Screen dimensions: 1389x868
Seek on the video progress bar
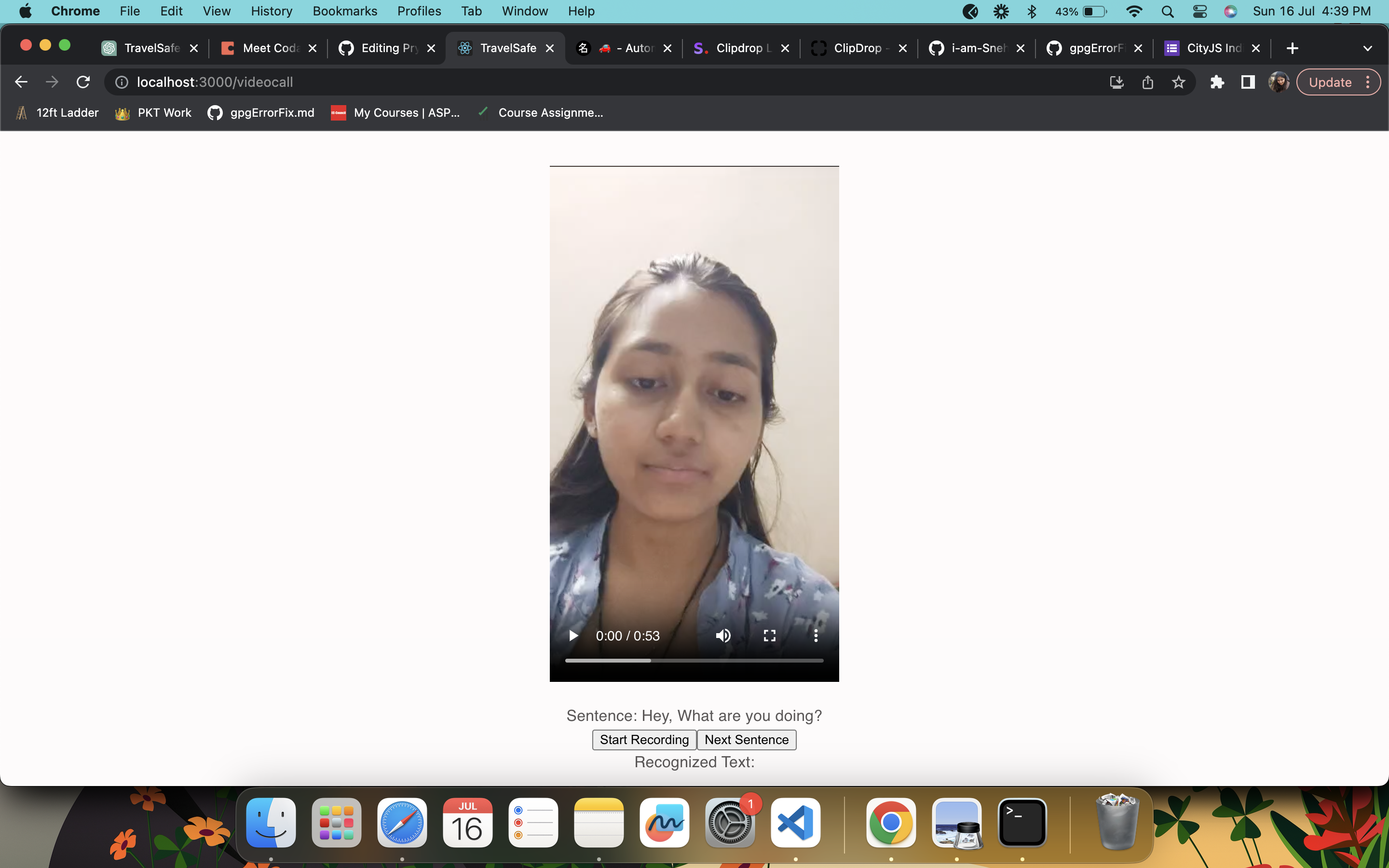click(694, 661)
